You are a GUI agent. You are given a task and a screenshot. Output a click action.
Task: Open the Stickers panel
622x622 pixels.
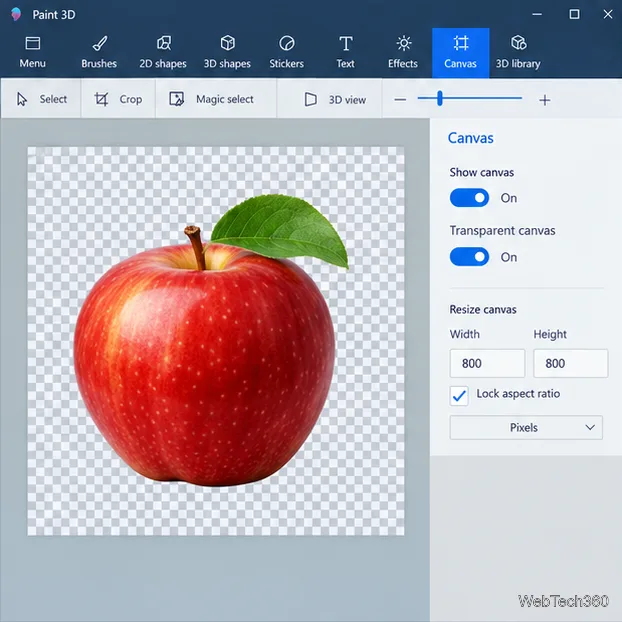[x=286, y=52]
